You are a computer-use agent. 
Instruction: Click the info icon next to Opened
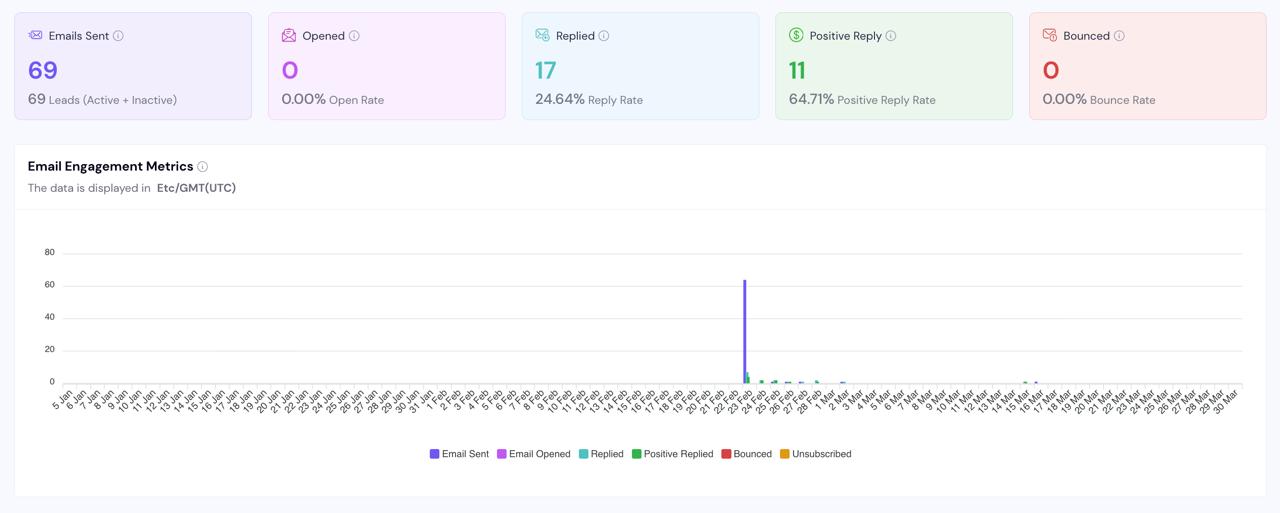(354, 36)
